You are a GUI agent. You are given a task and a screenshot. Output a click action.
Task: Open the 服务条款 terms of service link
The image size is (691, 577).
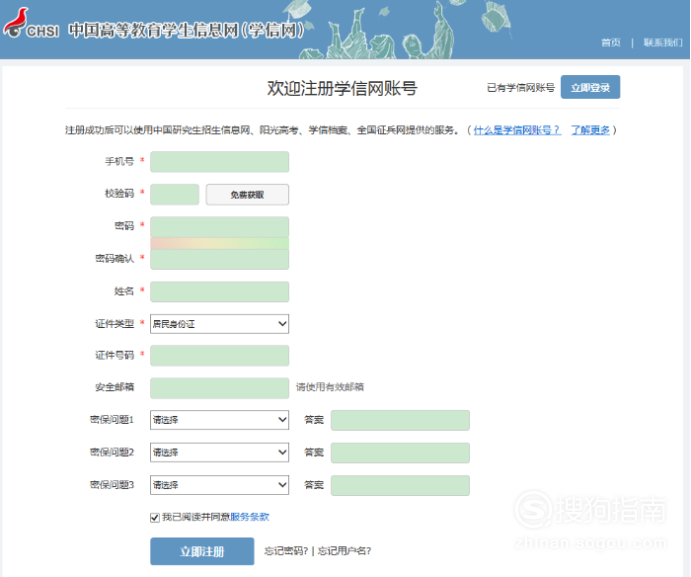coord(250,517)
